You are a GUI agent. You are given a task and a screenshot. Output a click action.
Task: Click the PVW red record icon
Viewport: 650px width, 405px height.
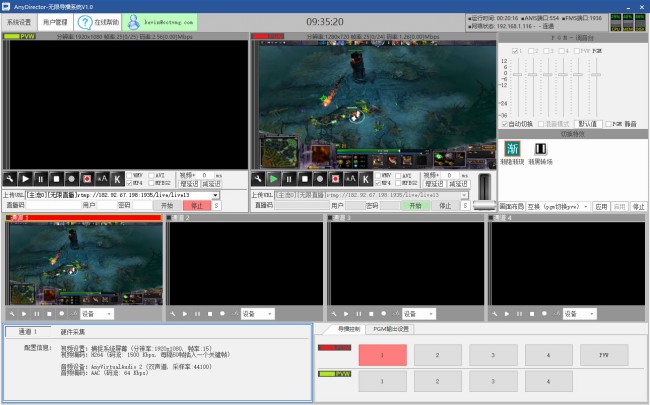tap(87, 179)
